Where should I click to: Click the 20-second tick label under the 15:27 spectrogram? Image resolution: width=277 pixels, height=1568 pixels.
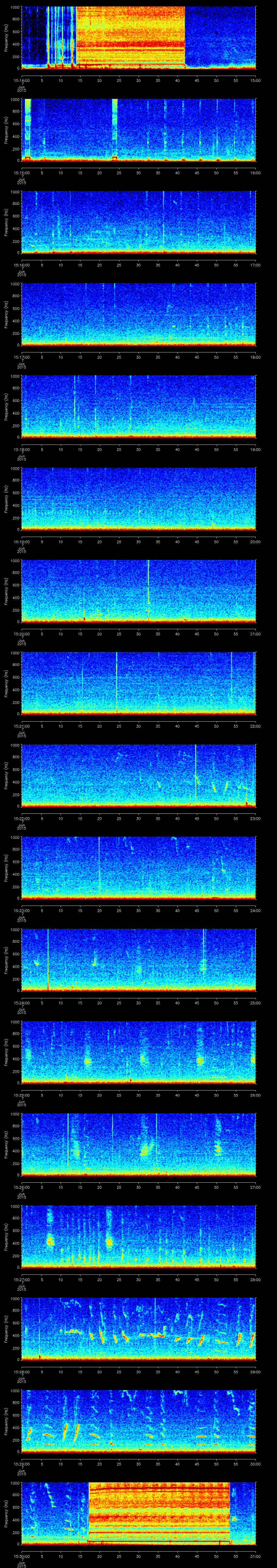99,1279
